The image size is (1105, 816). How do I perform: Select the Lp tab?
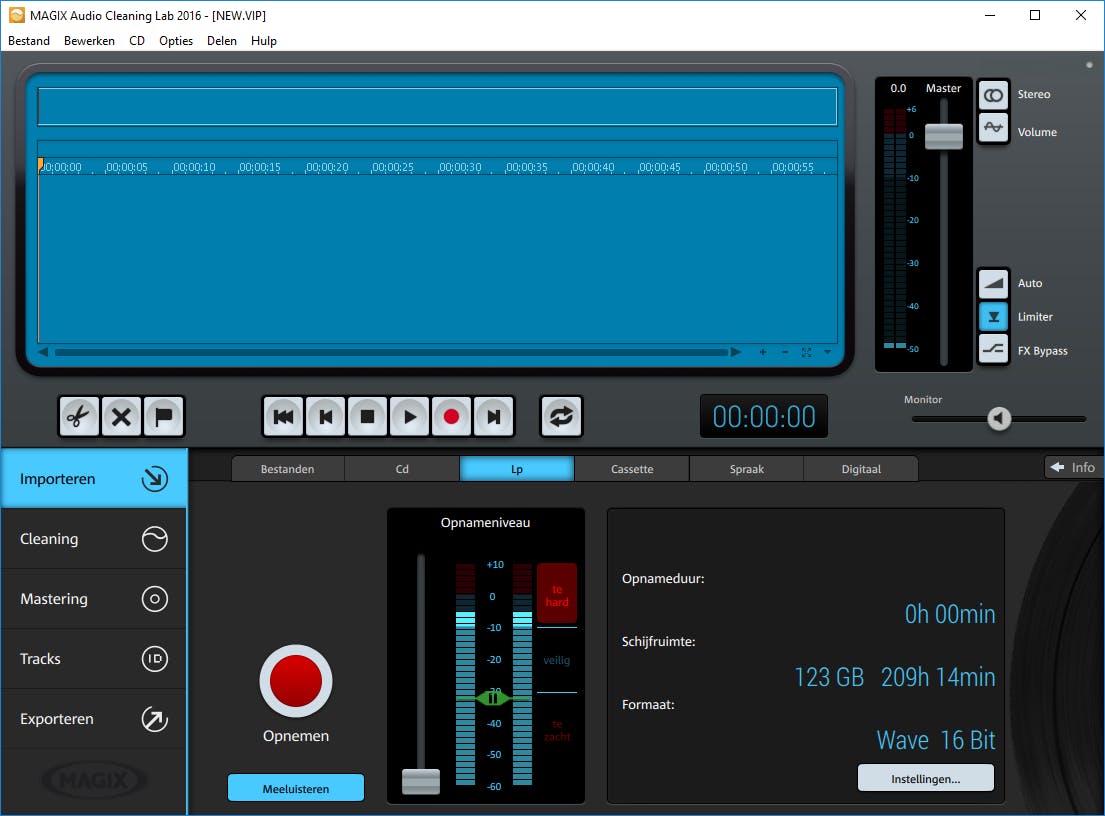(517, 469)
